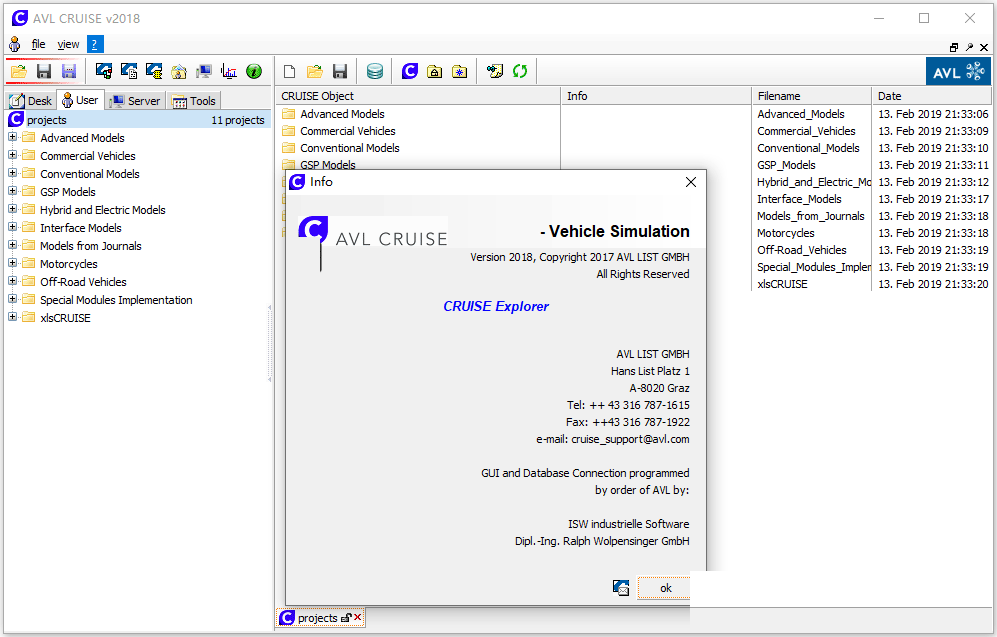Image resolution: width=997 pixels, height=637 pixels.
Task: Switch to the Tools tab
Action: [195, 100]
